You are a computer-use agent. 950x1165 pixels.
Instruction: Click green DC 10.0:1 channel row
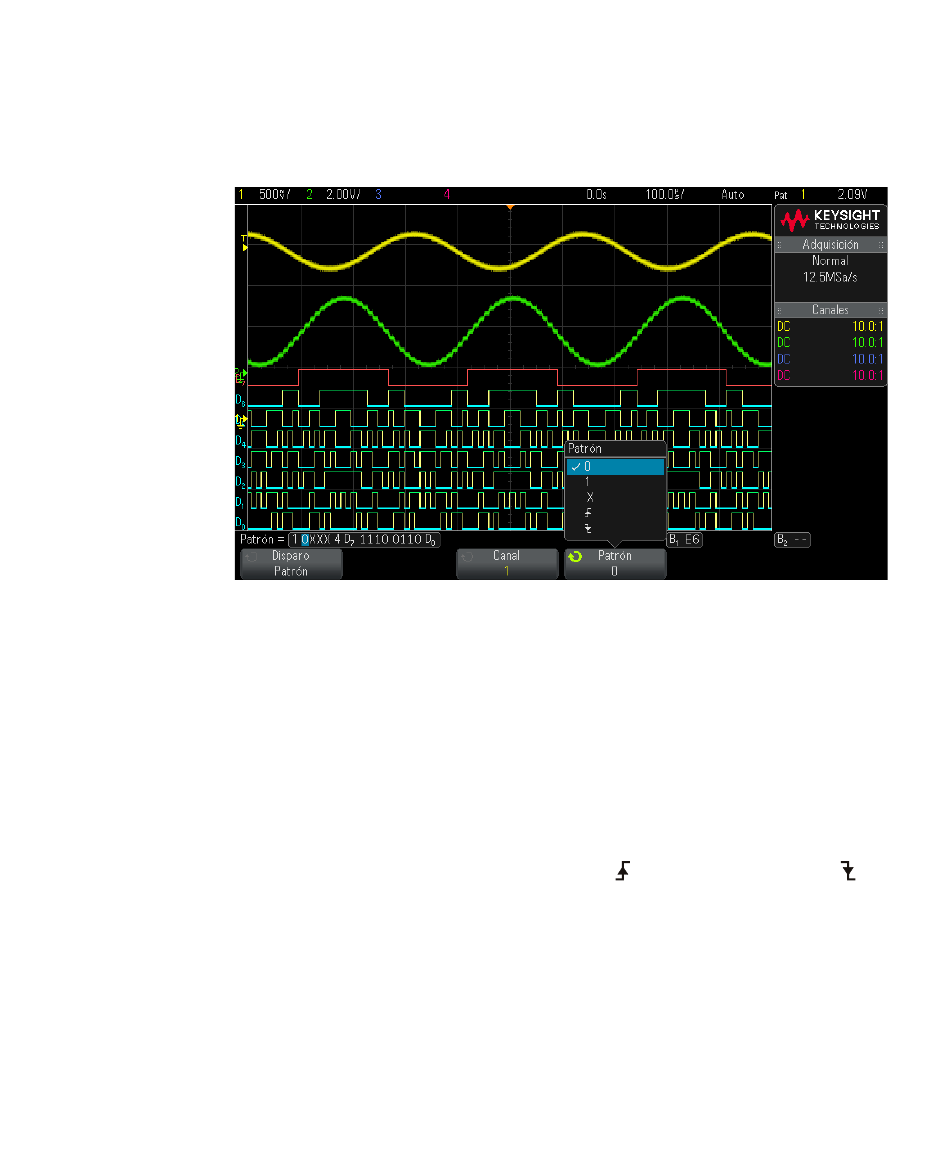[x=830, y=343]
